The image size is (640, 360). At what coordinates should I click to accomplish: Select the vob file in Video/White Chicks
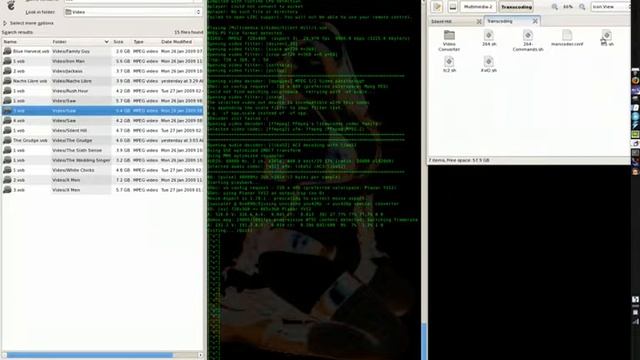click(102, 170)
